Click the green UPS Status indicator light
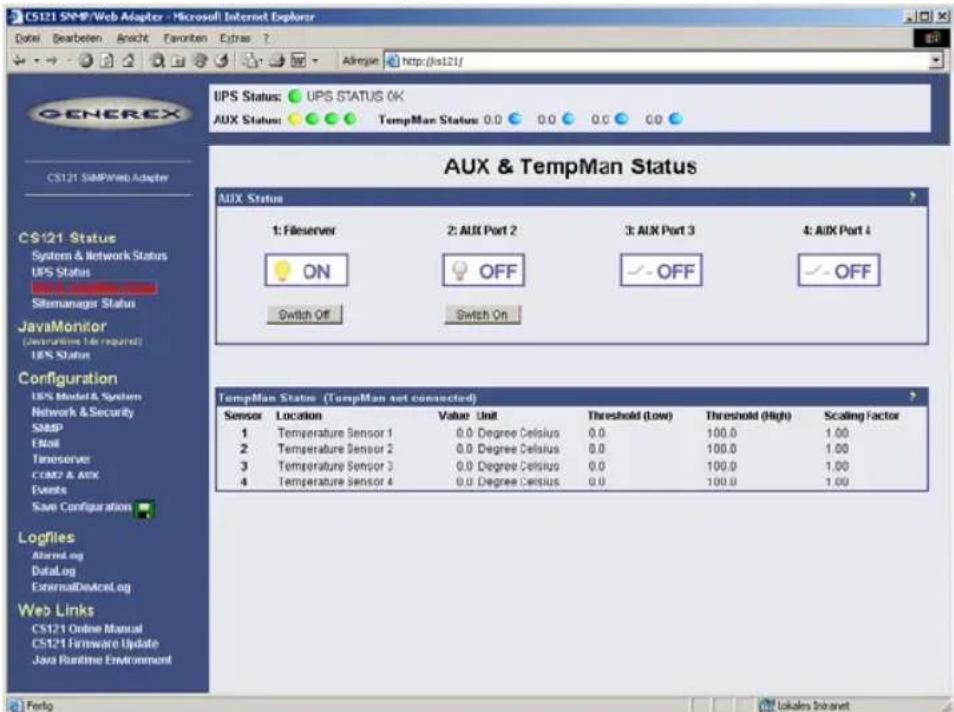 (x=295, y=97)
